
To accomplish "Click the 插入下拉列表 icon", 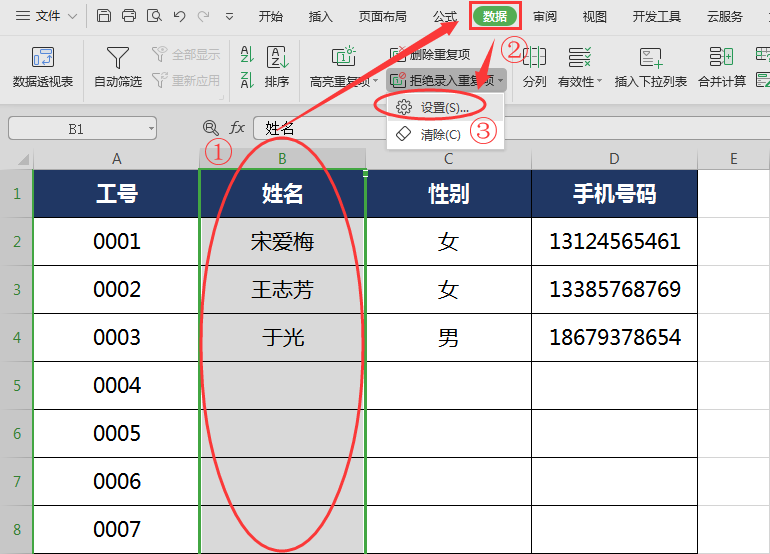I will (x=651, y=57).
